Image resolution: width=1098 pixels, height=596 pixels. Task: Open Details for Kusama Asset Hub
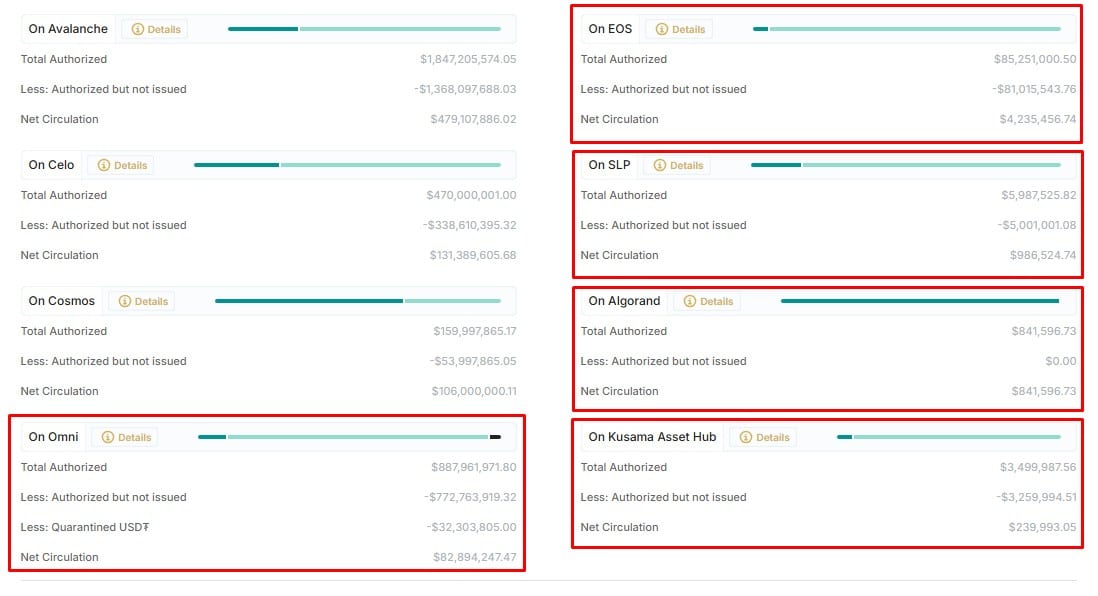tap(764, 437)
